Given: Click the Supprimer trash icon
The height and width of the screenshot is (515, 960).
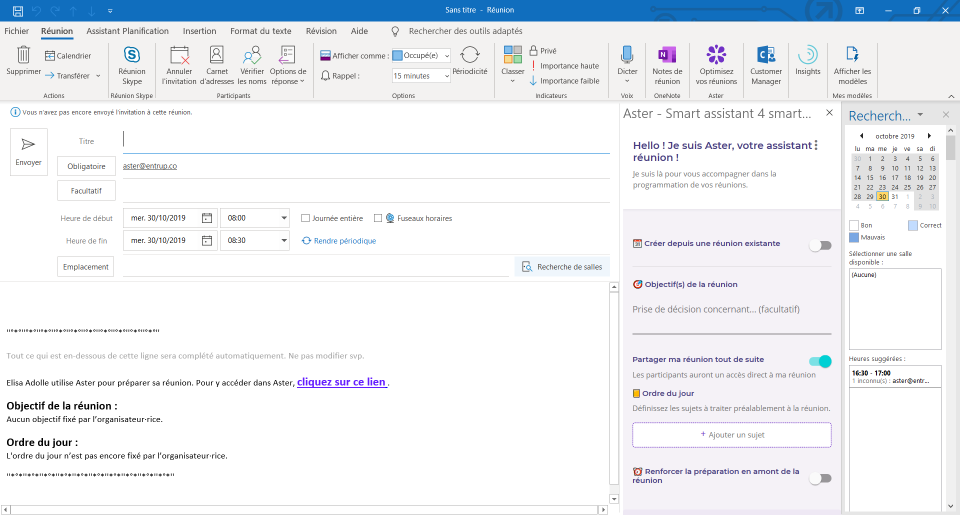Looking at the screenshot, I should point(23,55).
